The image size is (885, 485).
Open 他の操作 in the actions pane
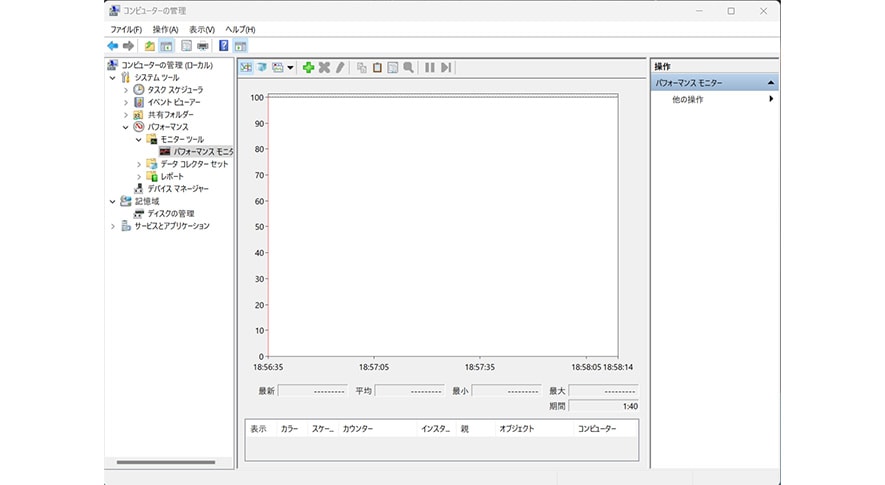[688, 100]
